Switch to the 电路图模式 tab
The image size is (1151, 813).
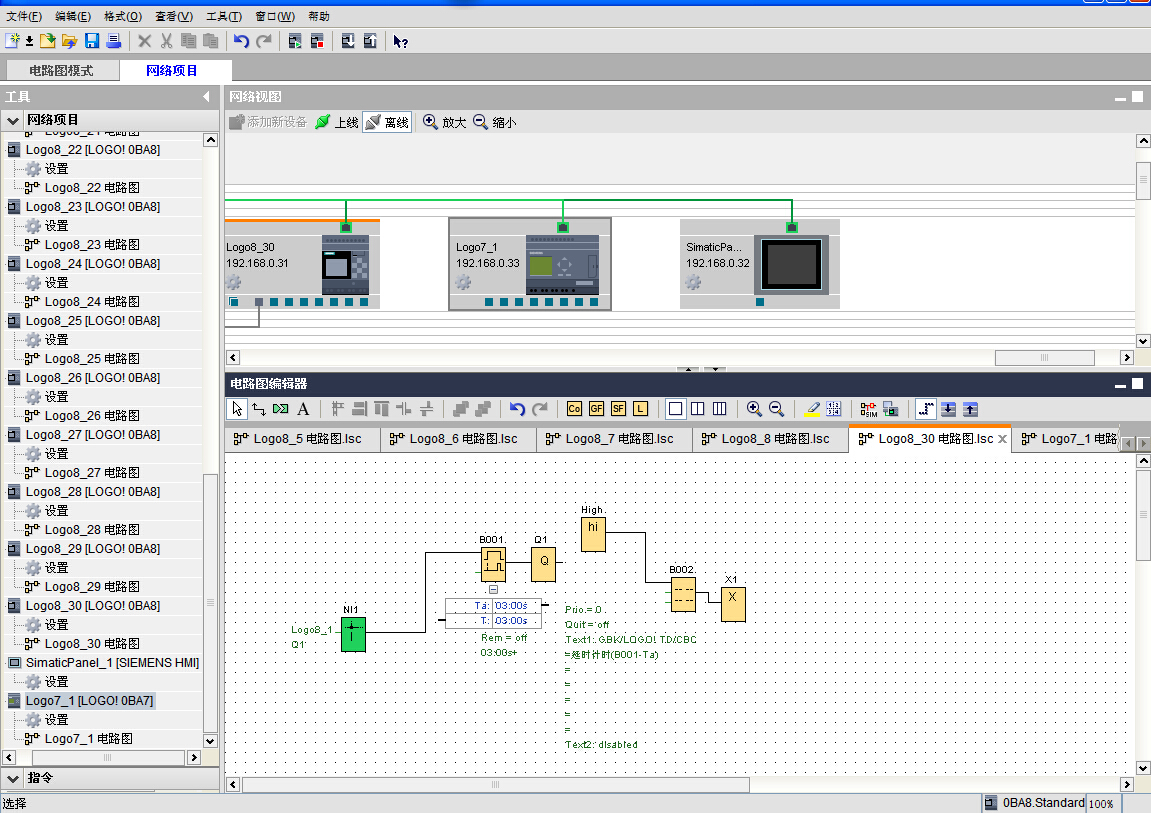61,71
